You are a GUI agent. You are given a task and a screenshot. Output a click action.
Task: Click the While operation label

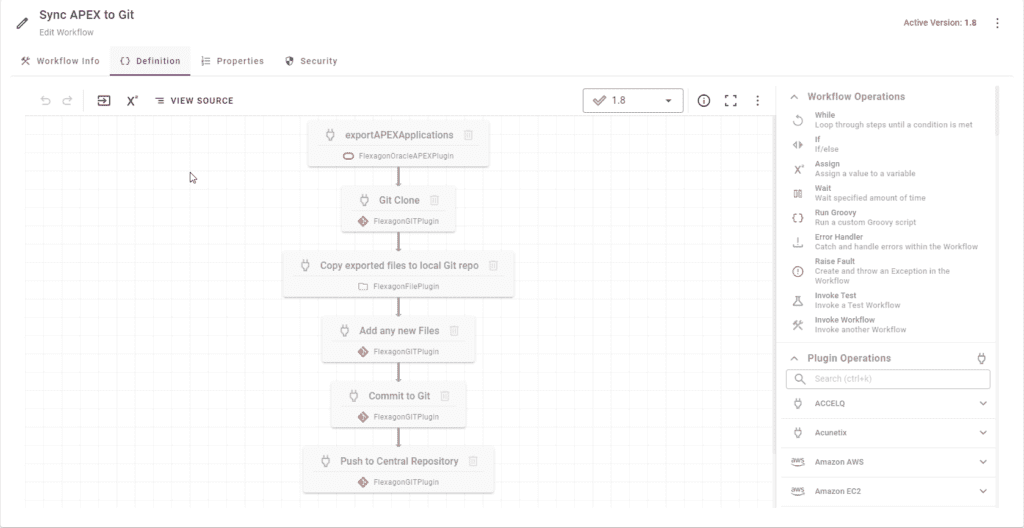[x=825, y=115]
